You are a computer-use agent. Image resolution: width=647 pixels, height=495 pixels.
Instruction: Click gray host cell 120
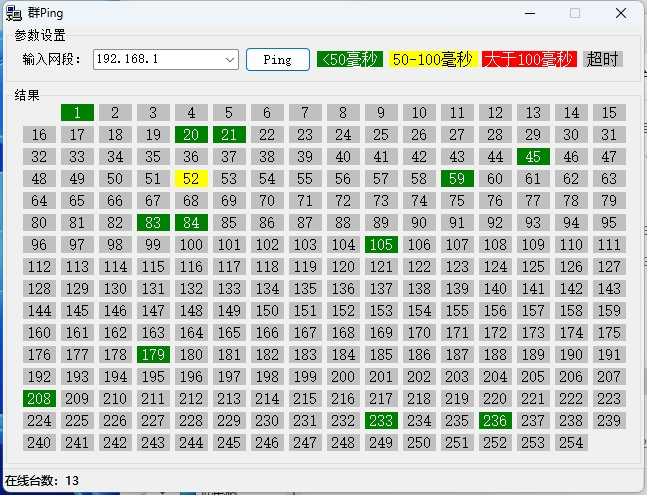coord(343,266)
